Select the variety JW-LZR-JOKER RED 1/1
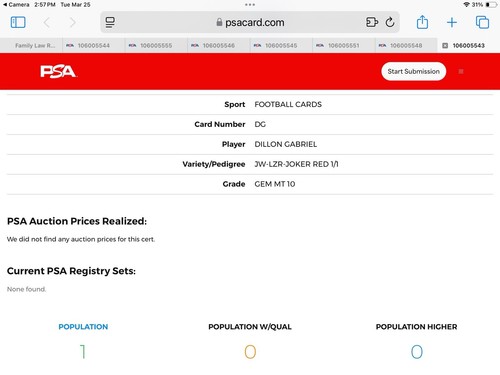500x375 pixels. [296, 164]
